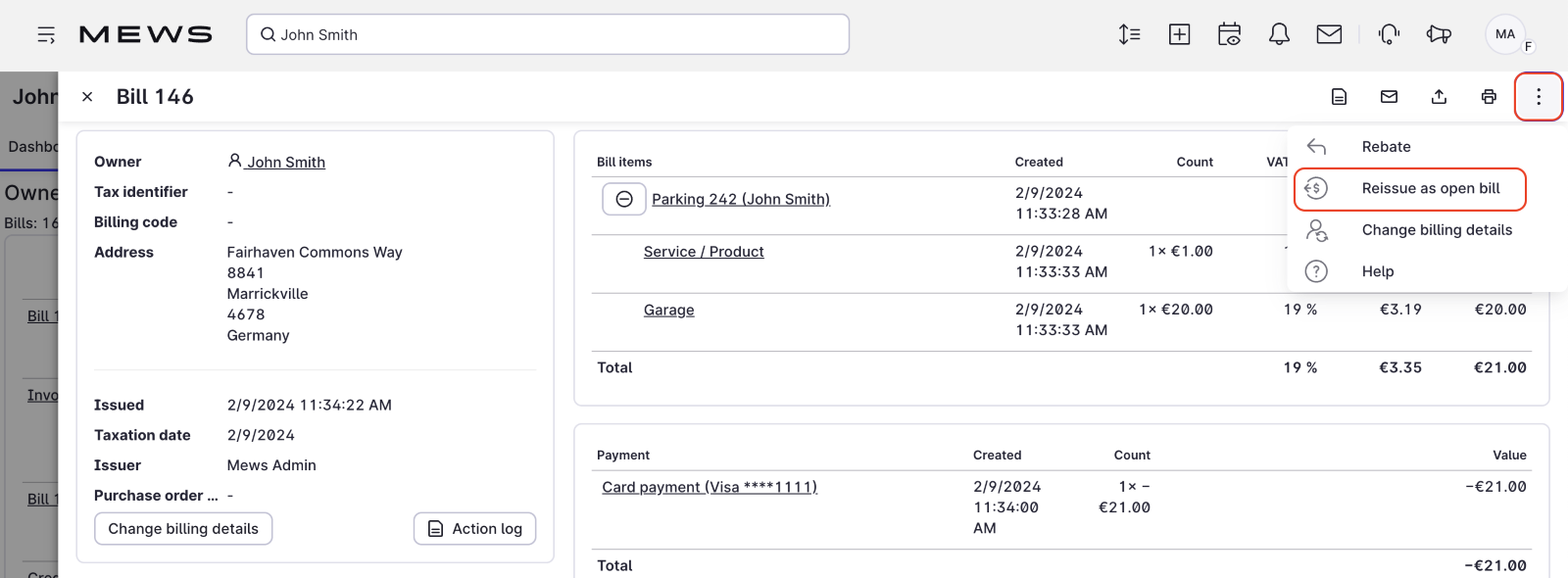Screen dimensions: 1568x578
Task: Choose Reissue as open bill
Action: [1430, 188]
